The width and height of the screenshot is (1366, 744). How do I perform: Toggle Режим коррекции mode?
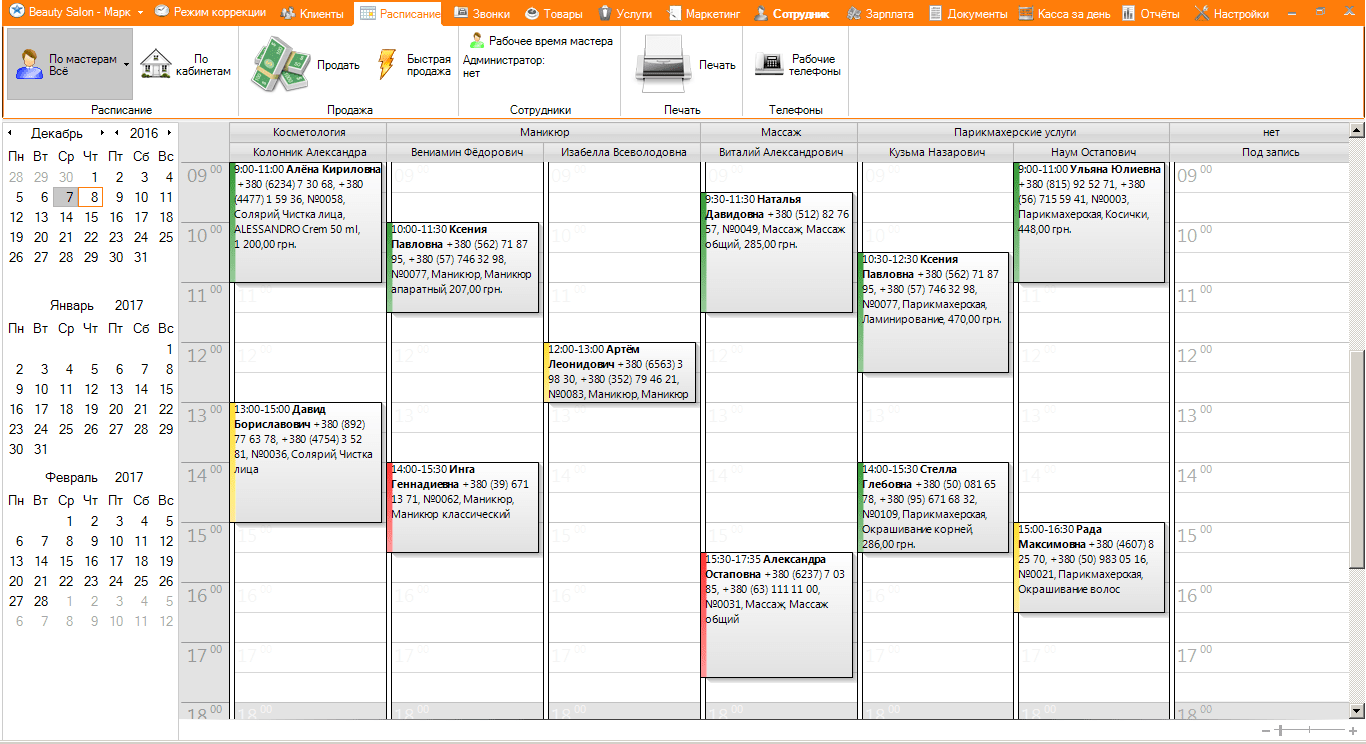point(210,14)
